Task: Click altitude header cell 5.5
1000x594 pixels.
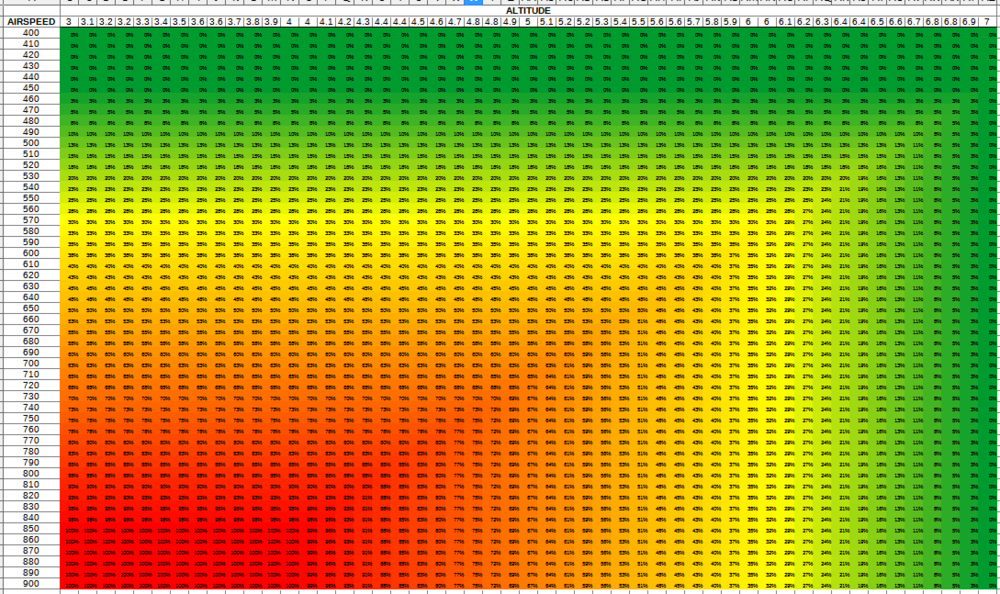Action: (x=638, y=22)
